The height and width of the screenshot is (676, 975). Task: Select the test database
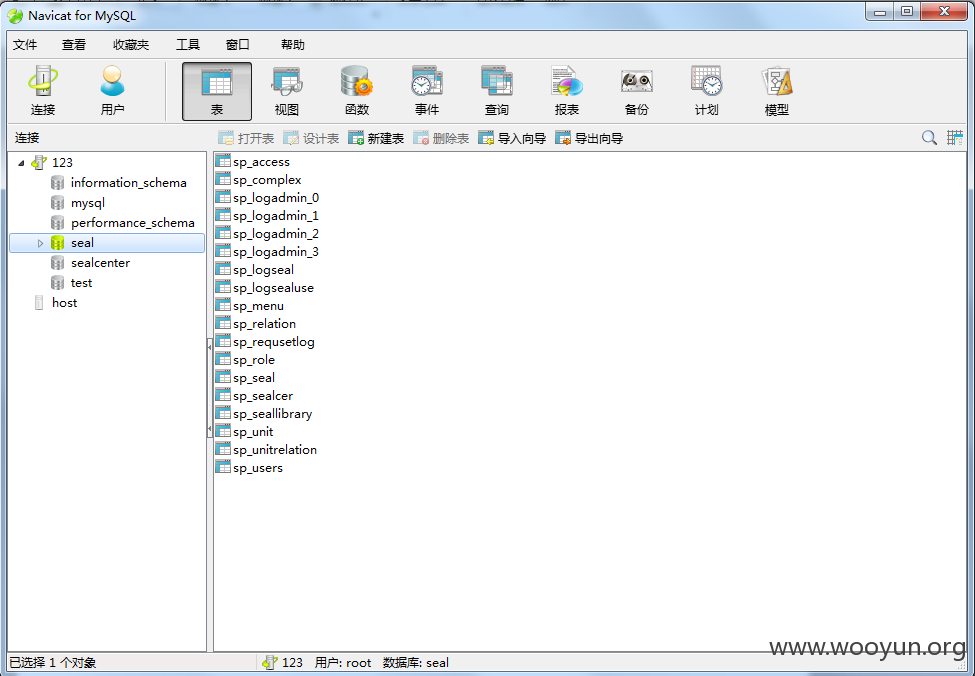coord(81,283)
